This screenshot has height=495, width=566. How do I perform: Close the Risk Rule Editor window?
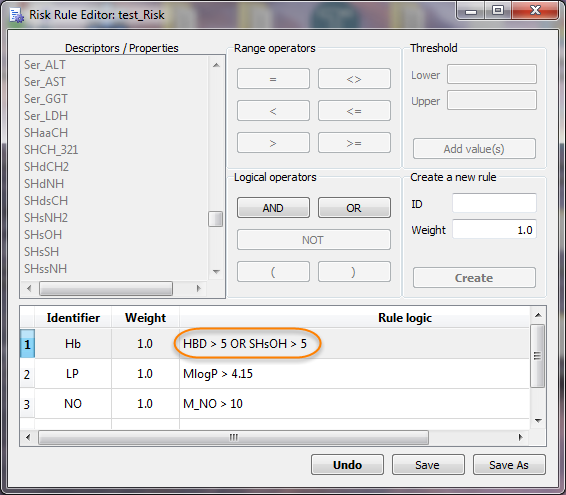(535, 10)
